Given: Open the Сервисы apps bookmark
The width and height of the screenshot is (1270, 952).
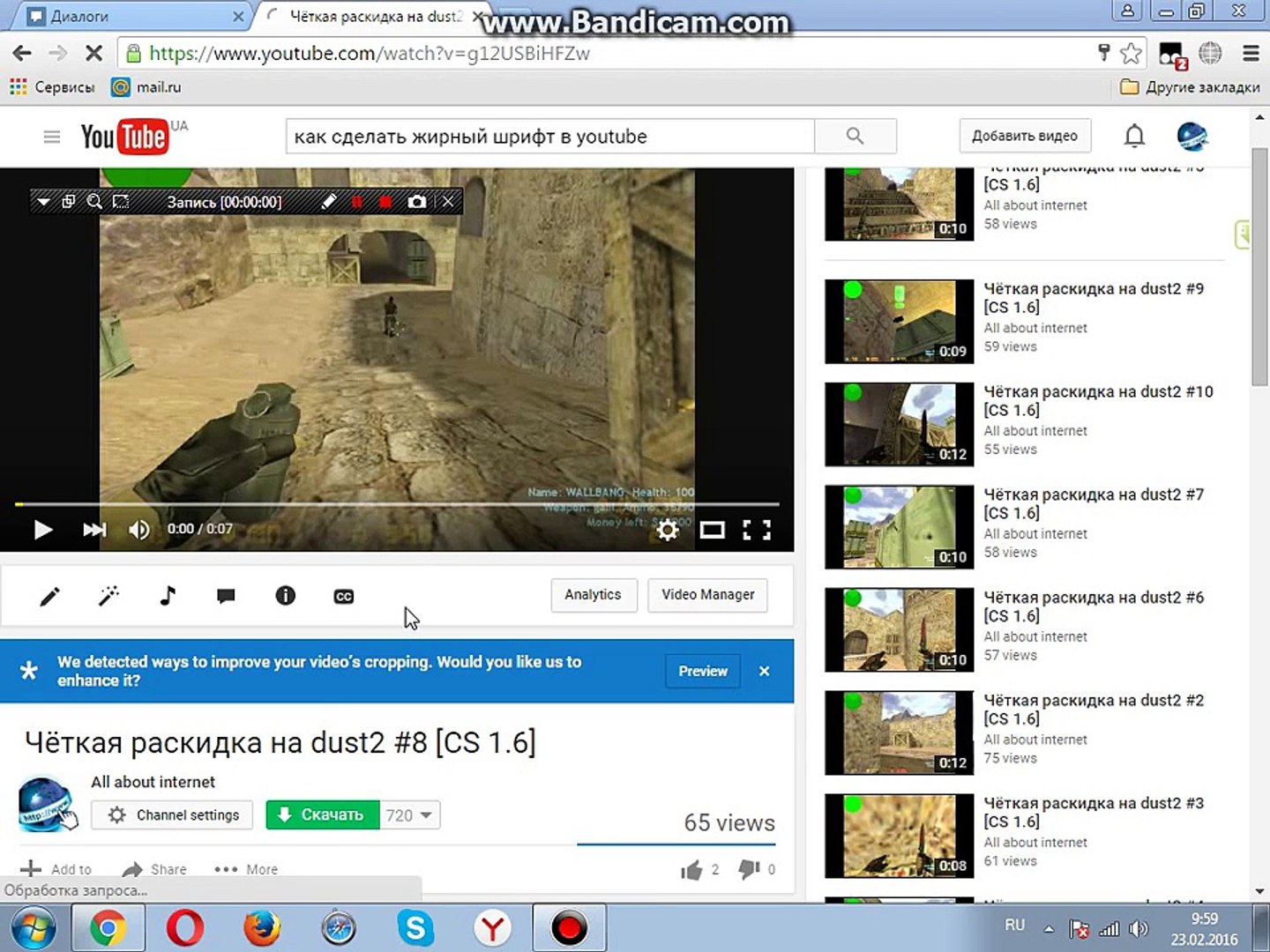Looking at the screenshot, I should tap(51, 87).
